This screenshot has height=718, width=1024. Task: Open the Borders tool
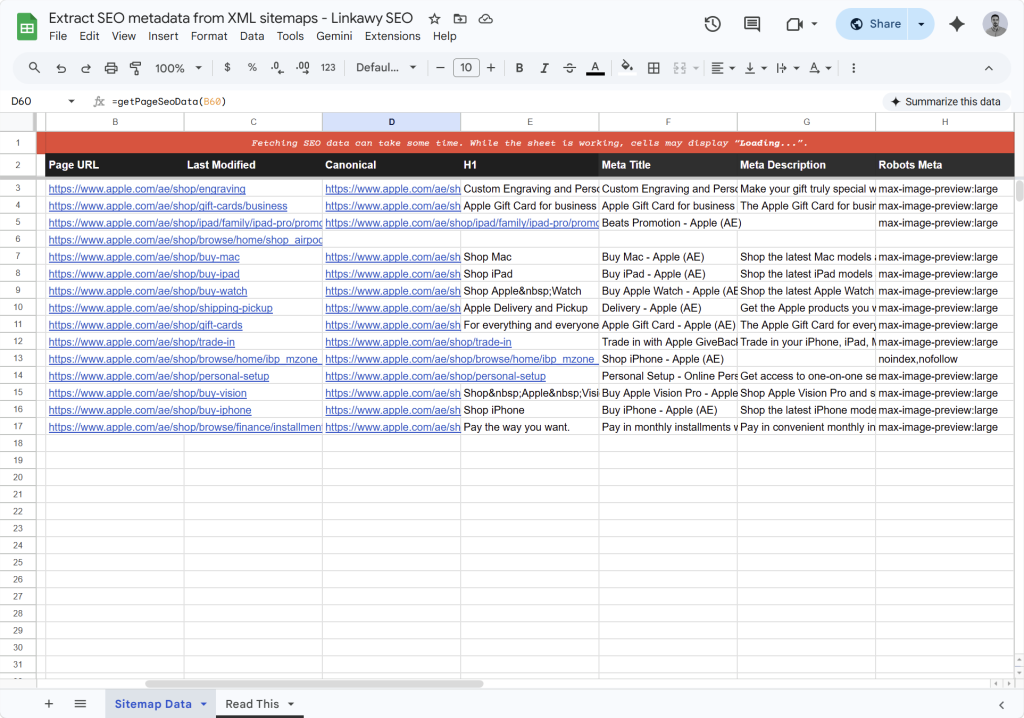pyautogui.click(x=654, y=68)
